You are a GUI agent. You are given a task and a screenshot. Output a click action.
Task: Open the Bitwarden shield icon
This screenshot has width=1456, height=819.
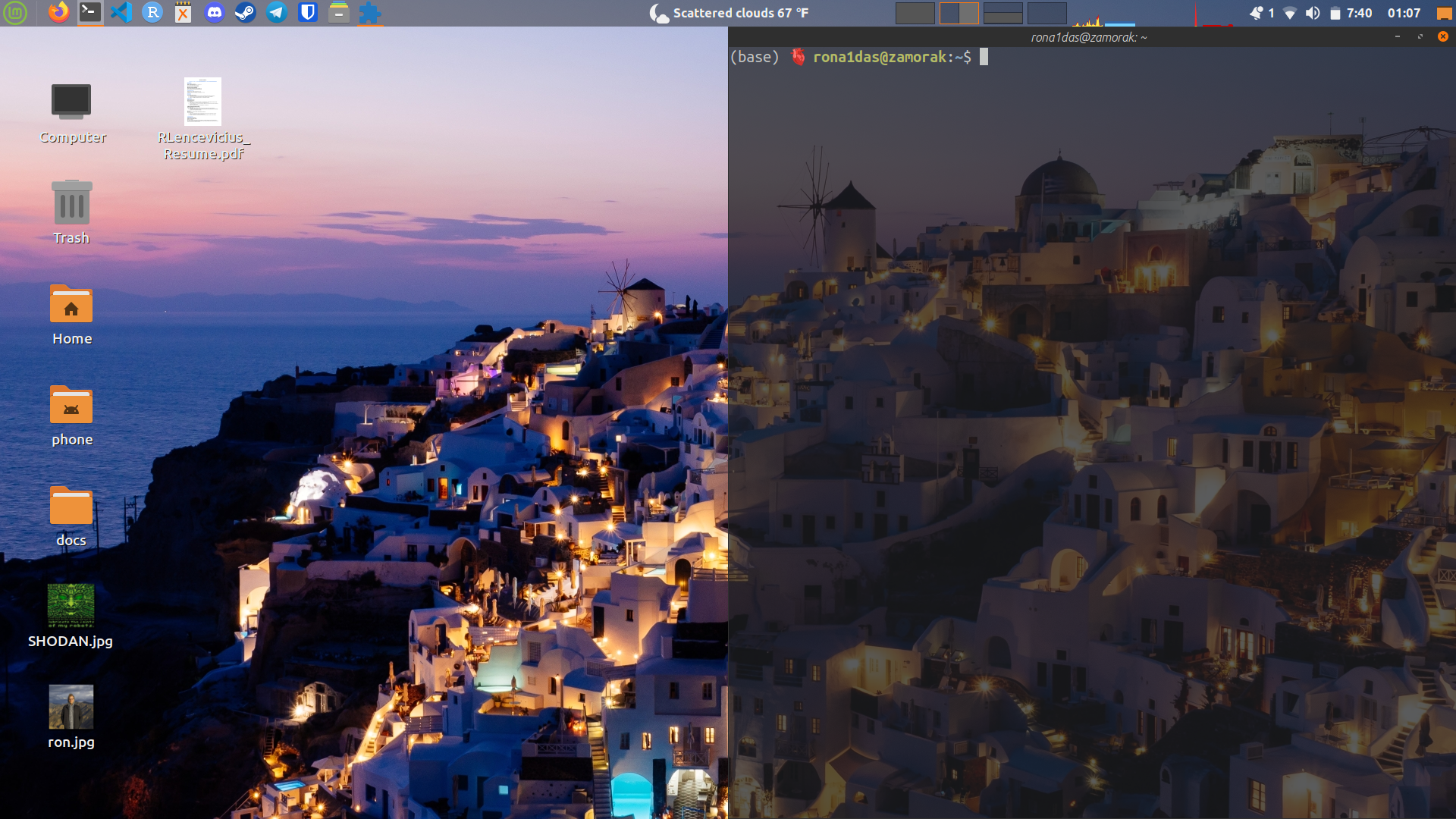pyautogui.click(x=307, y=13)
